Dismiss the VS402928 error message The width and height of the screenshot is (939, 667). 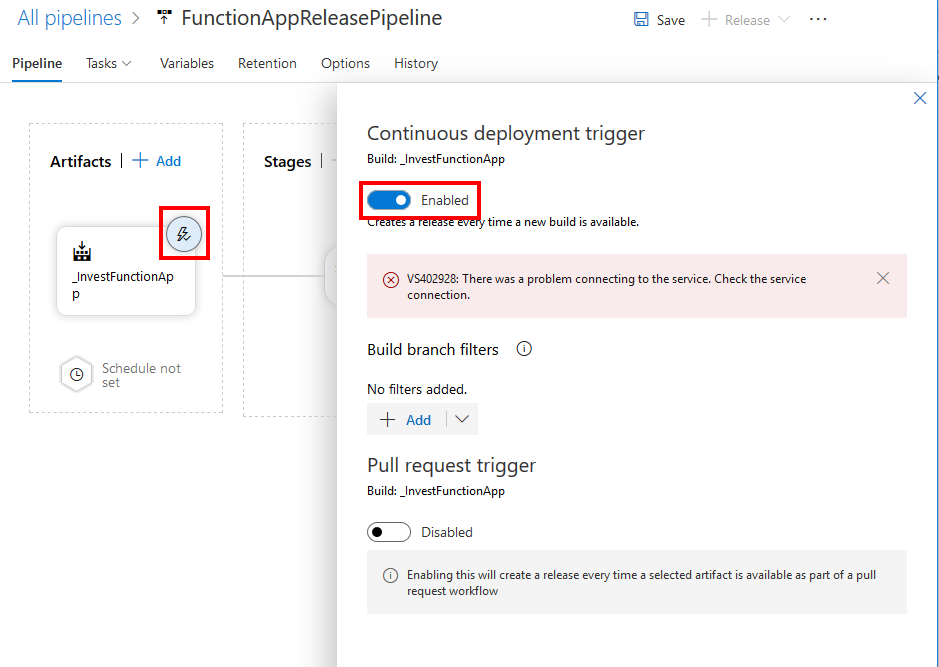[882, 278]
